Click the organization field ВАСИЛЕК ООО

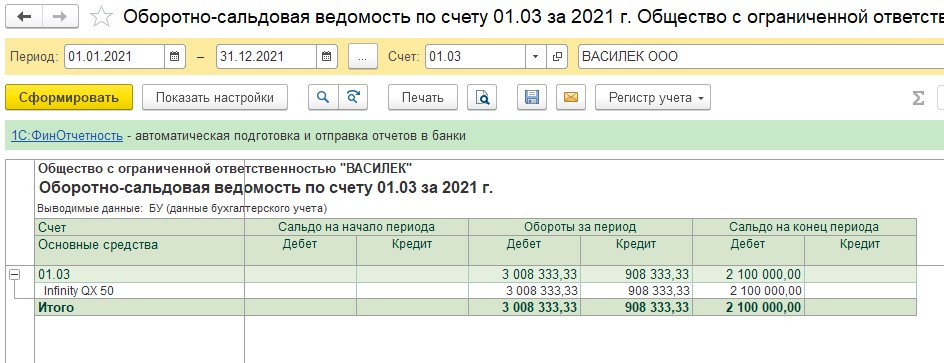click(761, 57)
